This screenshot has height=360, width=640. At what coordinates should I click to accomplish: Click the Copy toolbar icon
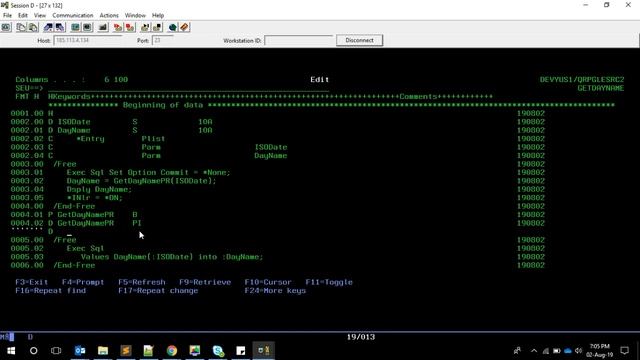tap(21, 27)
